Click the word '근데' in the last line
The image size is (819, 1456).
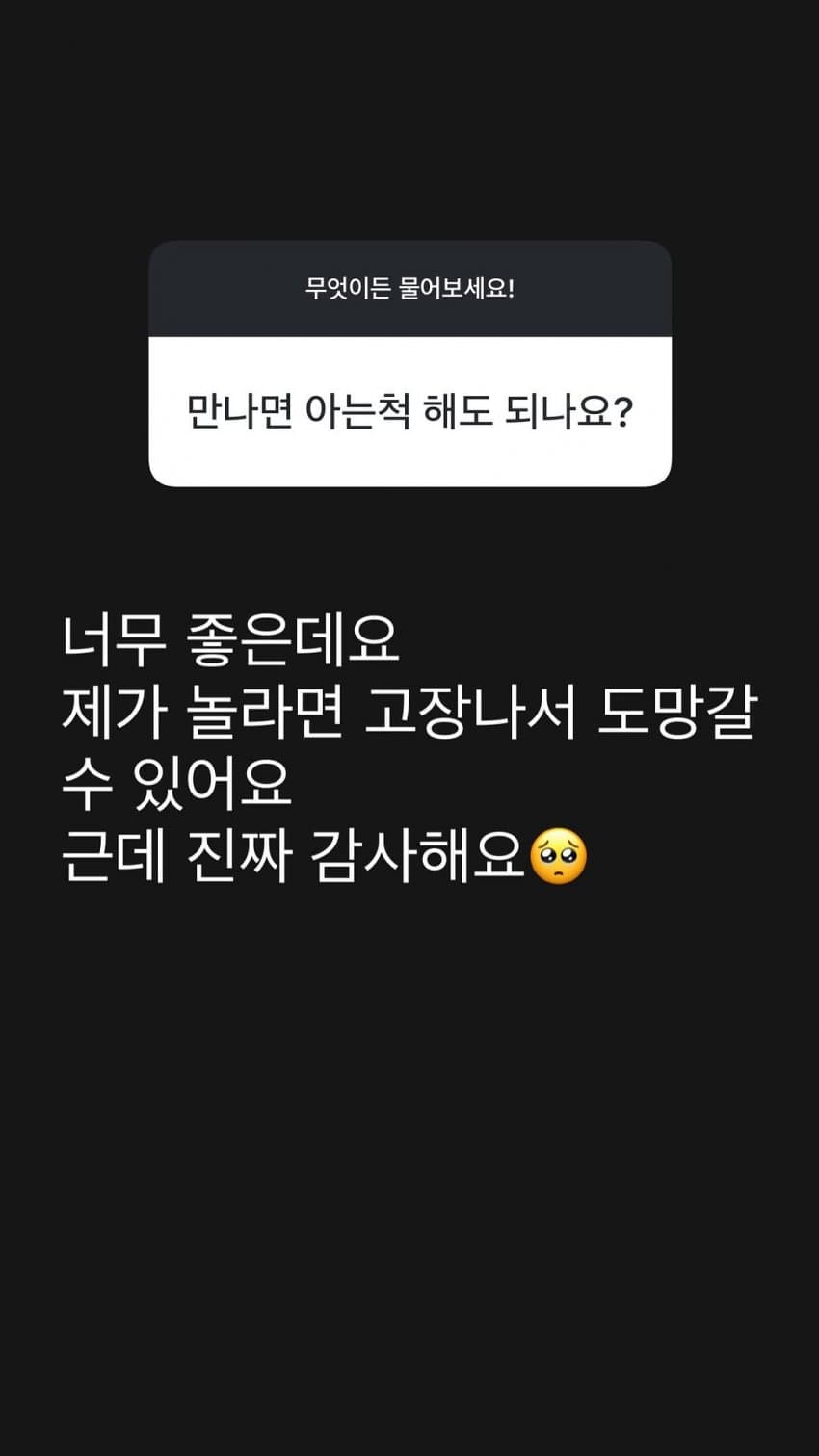(x=115, y=857)
